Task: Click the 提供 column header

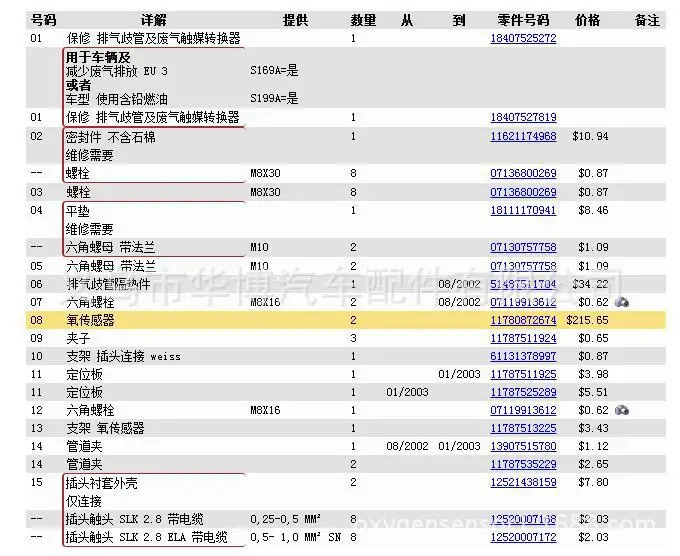Action: pos(295,20)
